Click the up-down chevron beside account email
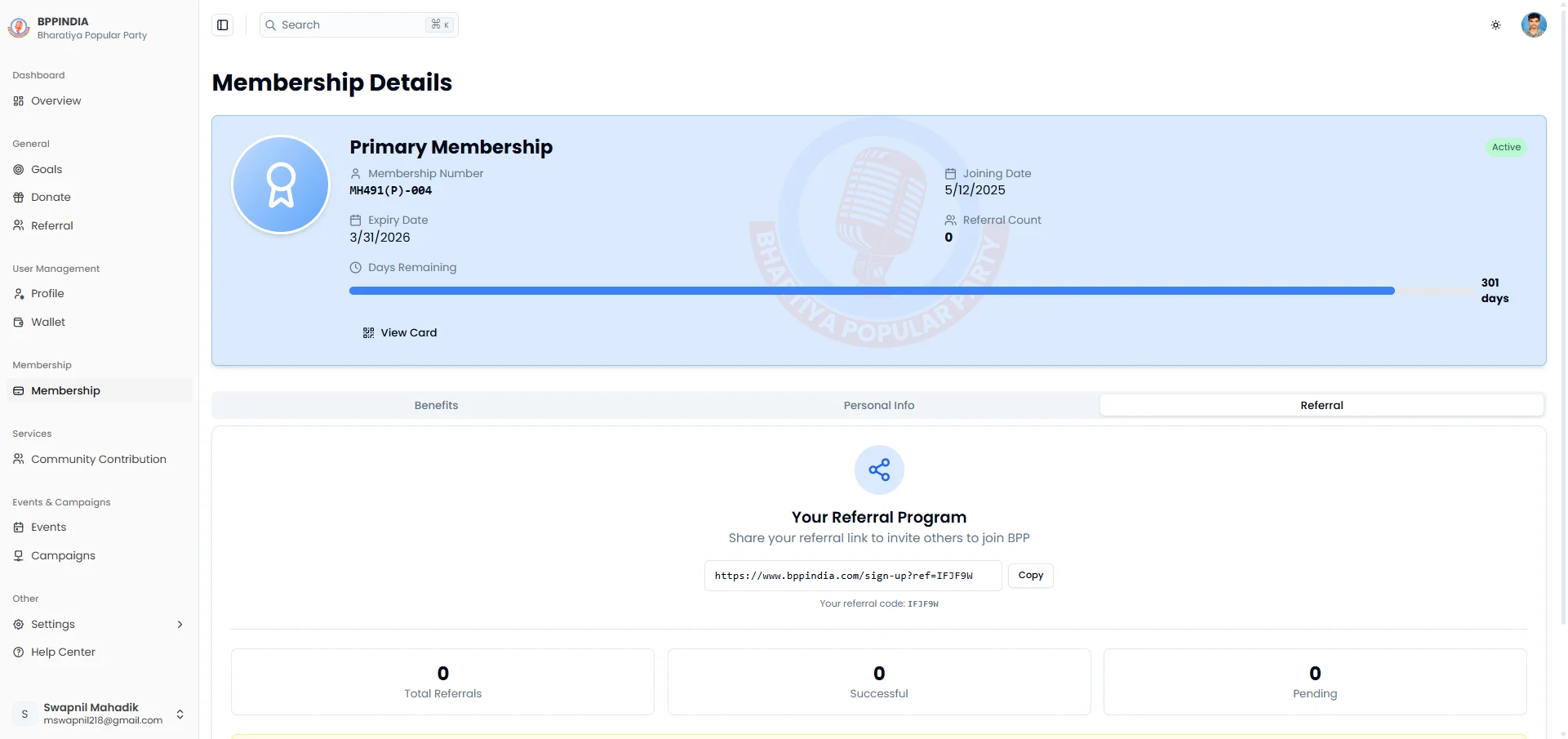The width and height of the screenshot is (1568, 739). click(x=180, y=714)
